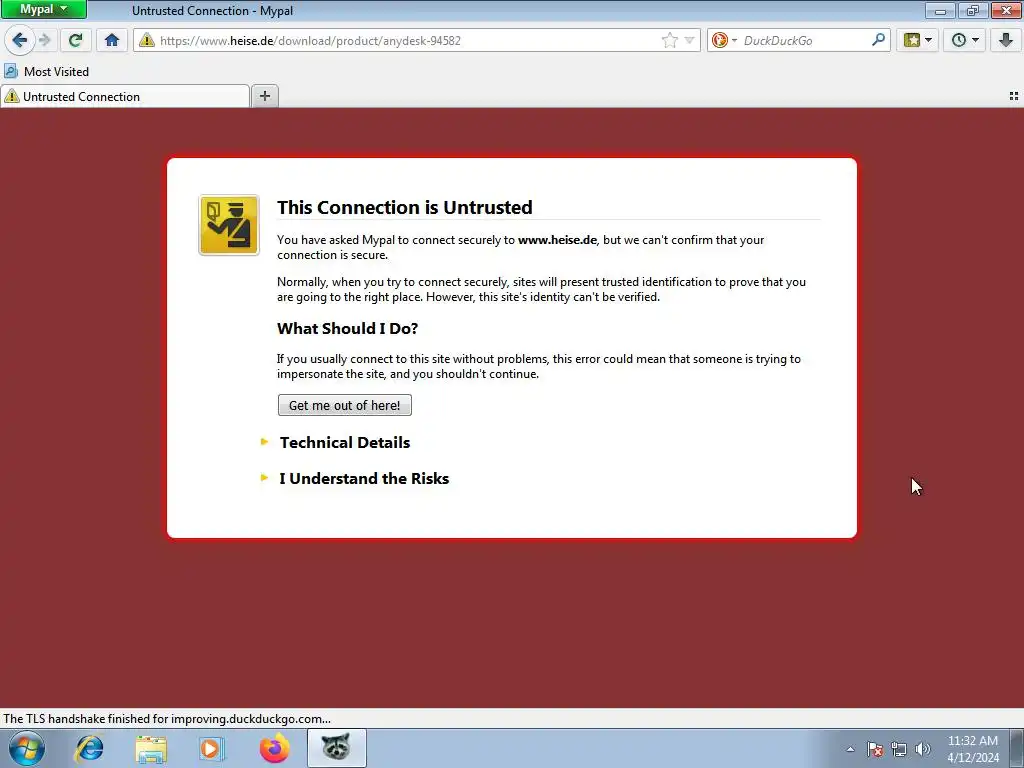Launch Firefox from the taskbar
Image resolution: width=1024 pixels, height=768 pixels.
click(x=274, y=748)
